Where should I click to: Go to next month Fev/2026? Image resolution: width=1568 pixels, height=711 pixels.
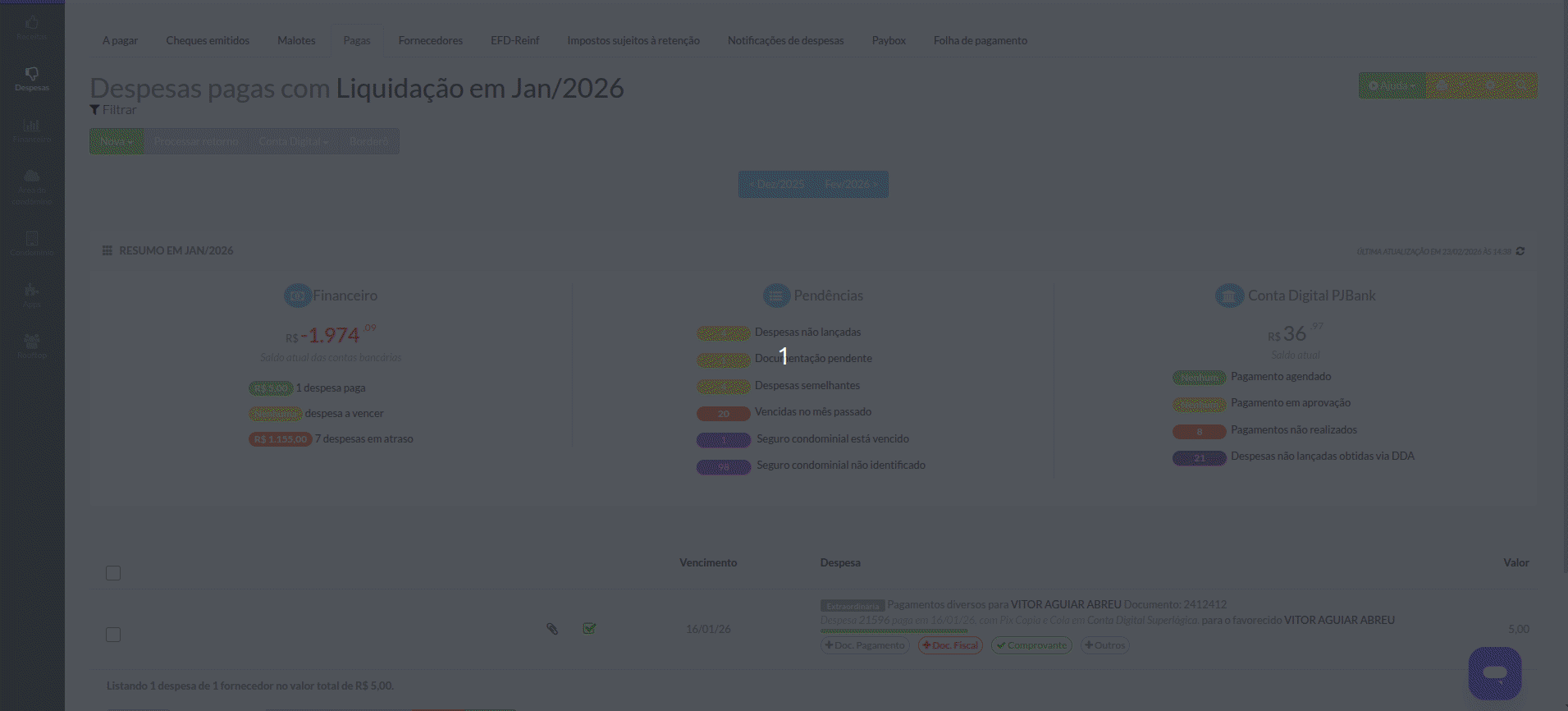point(851,184)
